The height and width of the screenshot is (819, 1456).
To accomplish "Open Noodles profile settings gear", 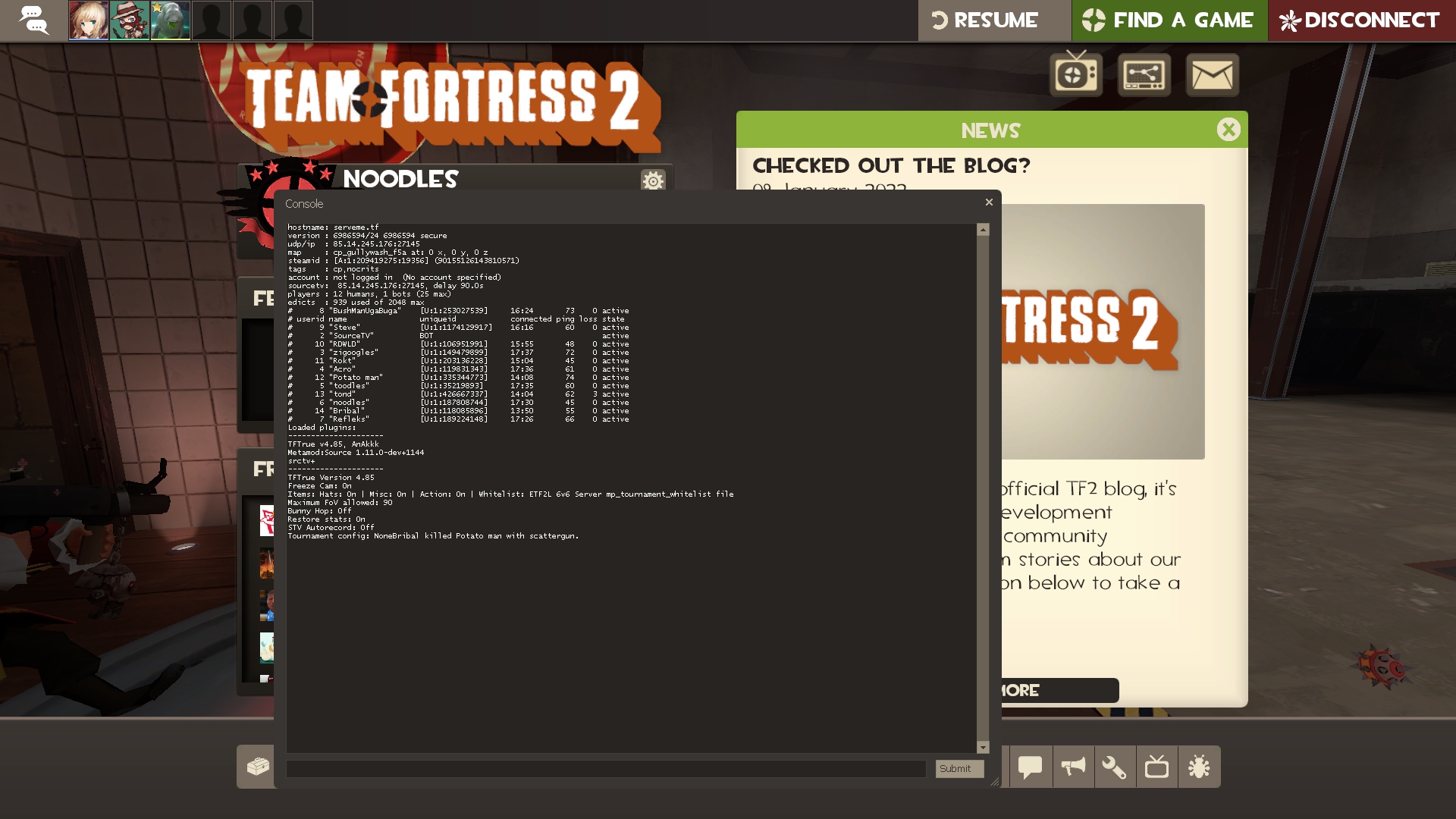I will pyautogui.click(x=653, y=180).
